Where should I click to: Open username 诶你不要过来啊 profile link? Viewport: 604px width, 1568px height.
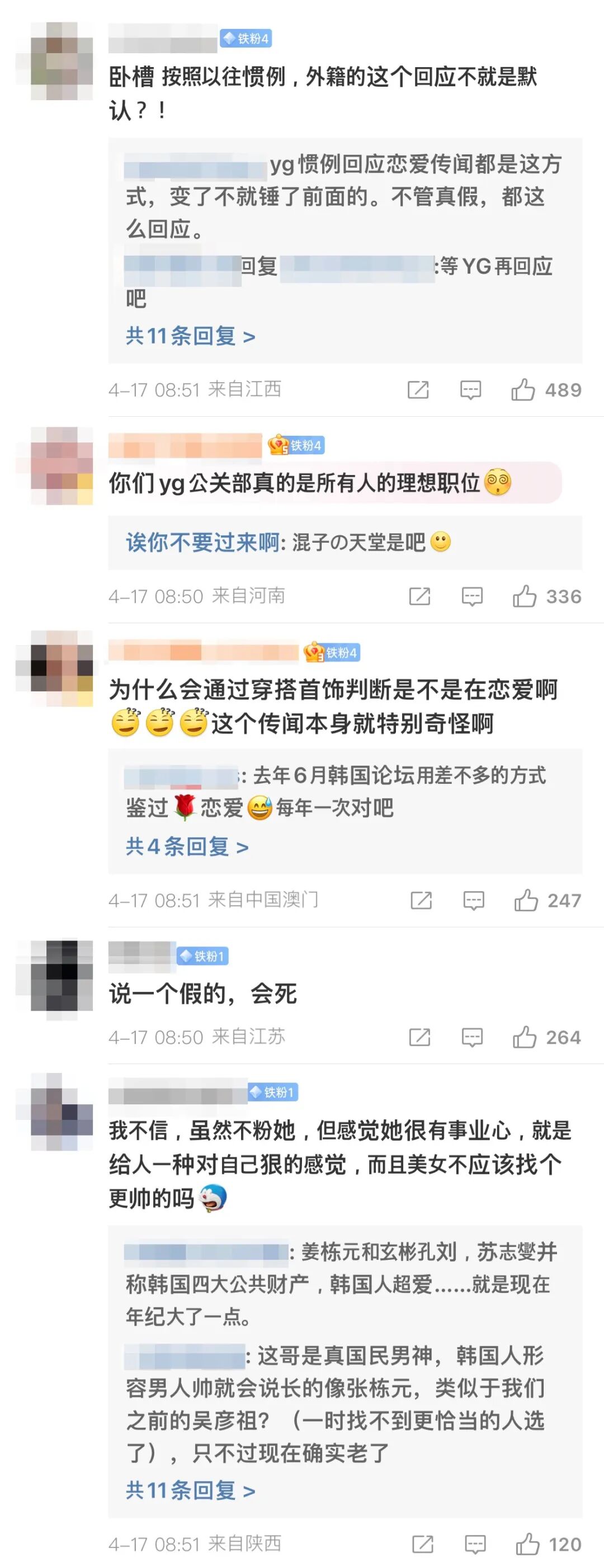(202, 543)
